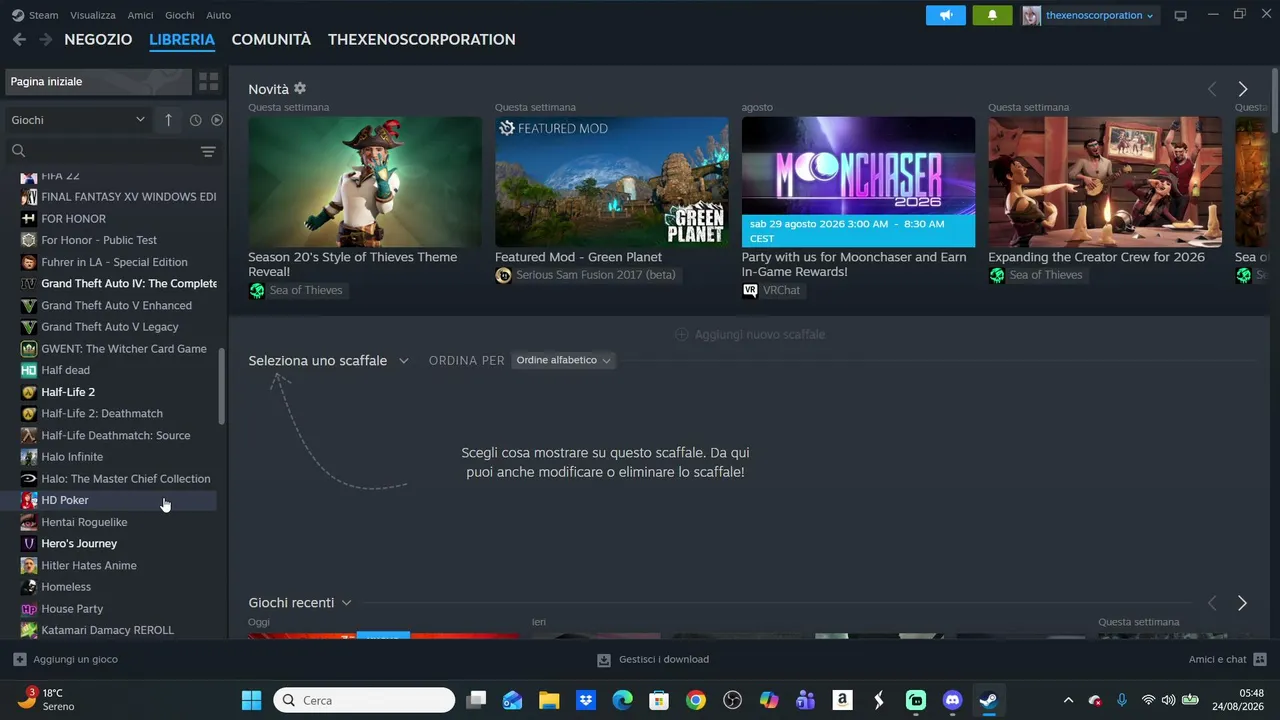This screenshot has width=1280, height=720.
Task: Select GWENT: The Witcher Card Game
Action: [119, 349]
